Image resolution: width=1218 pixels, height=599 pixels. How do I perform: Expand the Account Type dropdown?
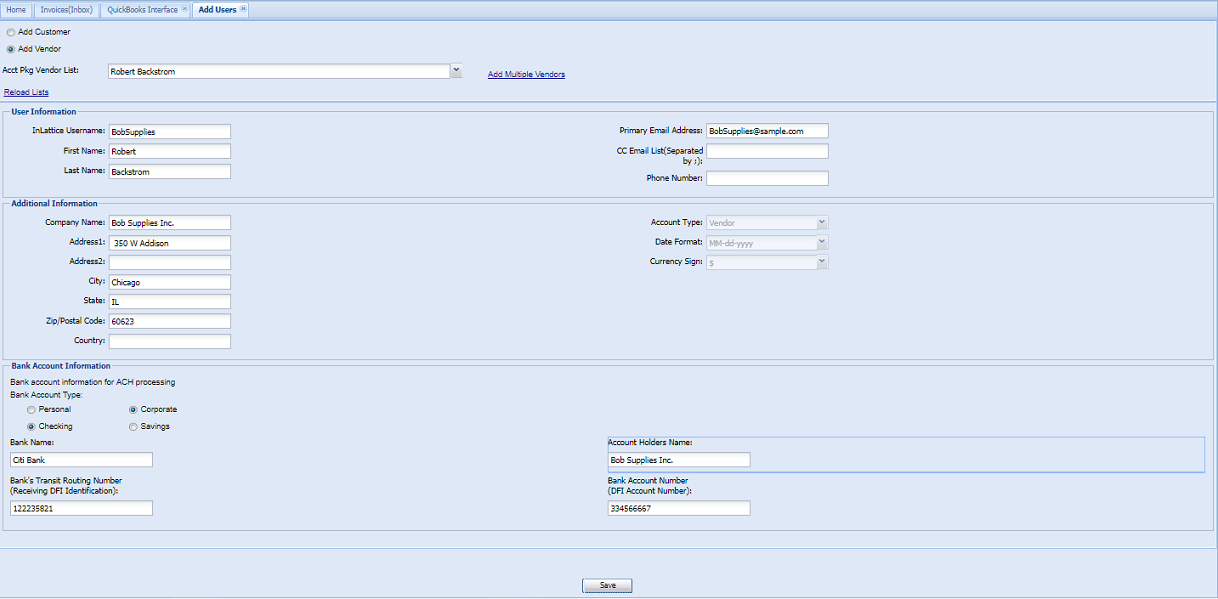point(822,223)
